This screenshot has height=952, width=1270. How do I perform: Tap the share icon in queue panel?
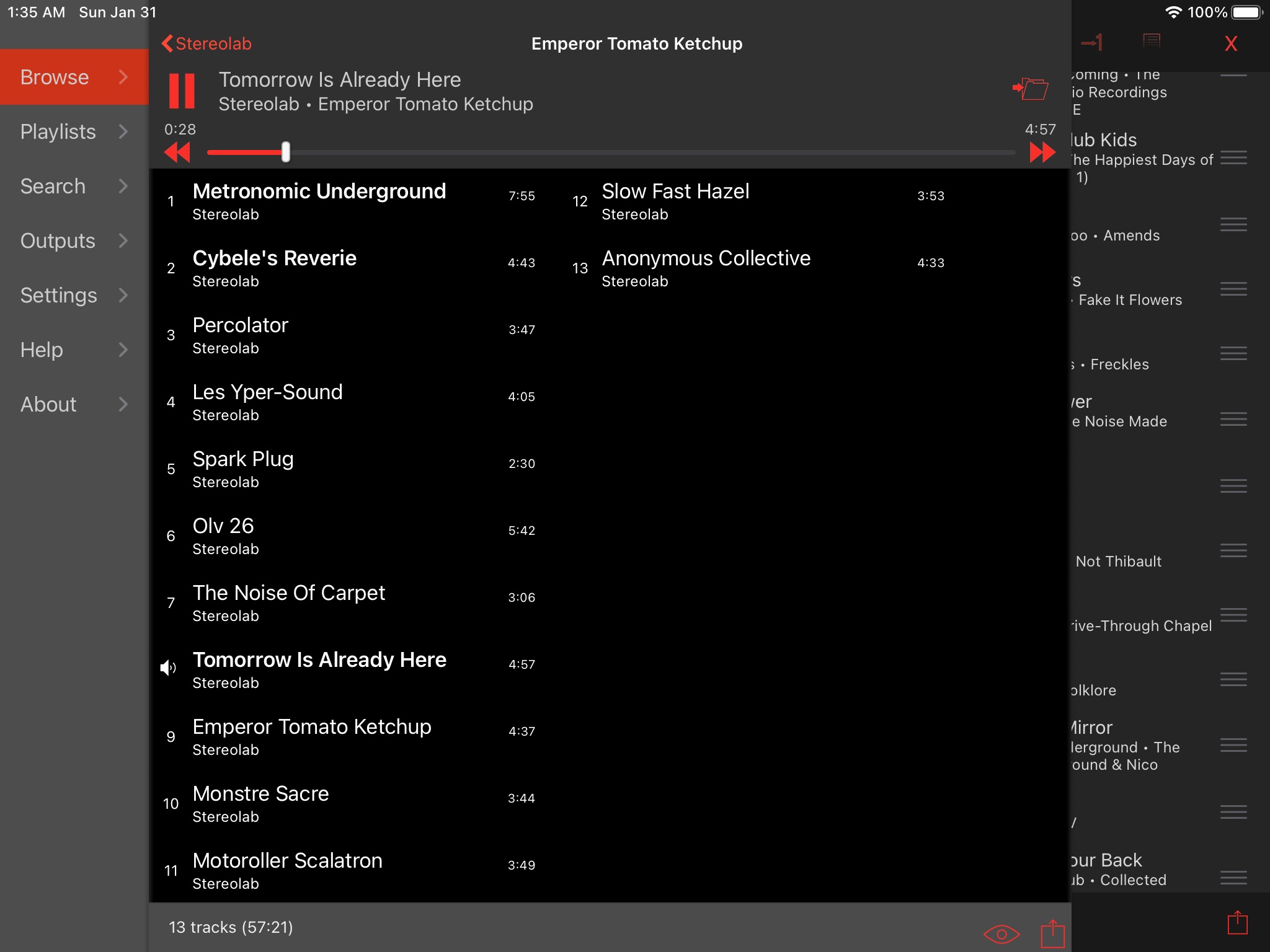[1237, 922]
